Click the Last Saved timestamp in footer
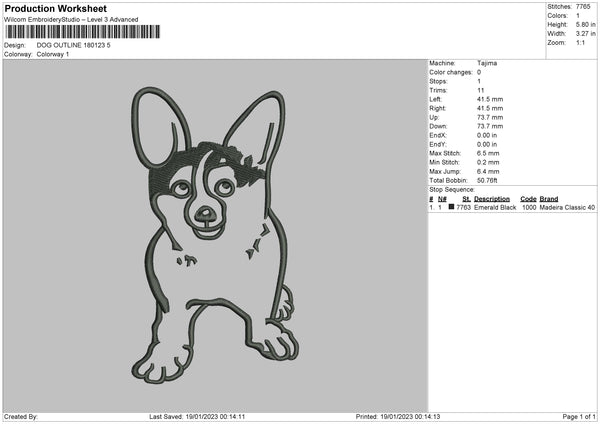600x424 pixels. pyautogui.click(x=200, y=416)
